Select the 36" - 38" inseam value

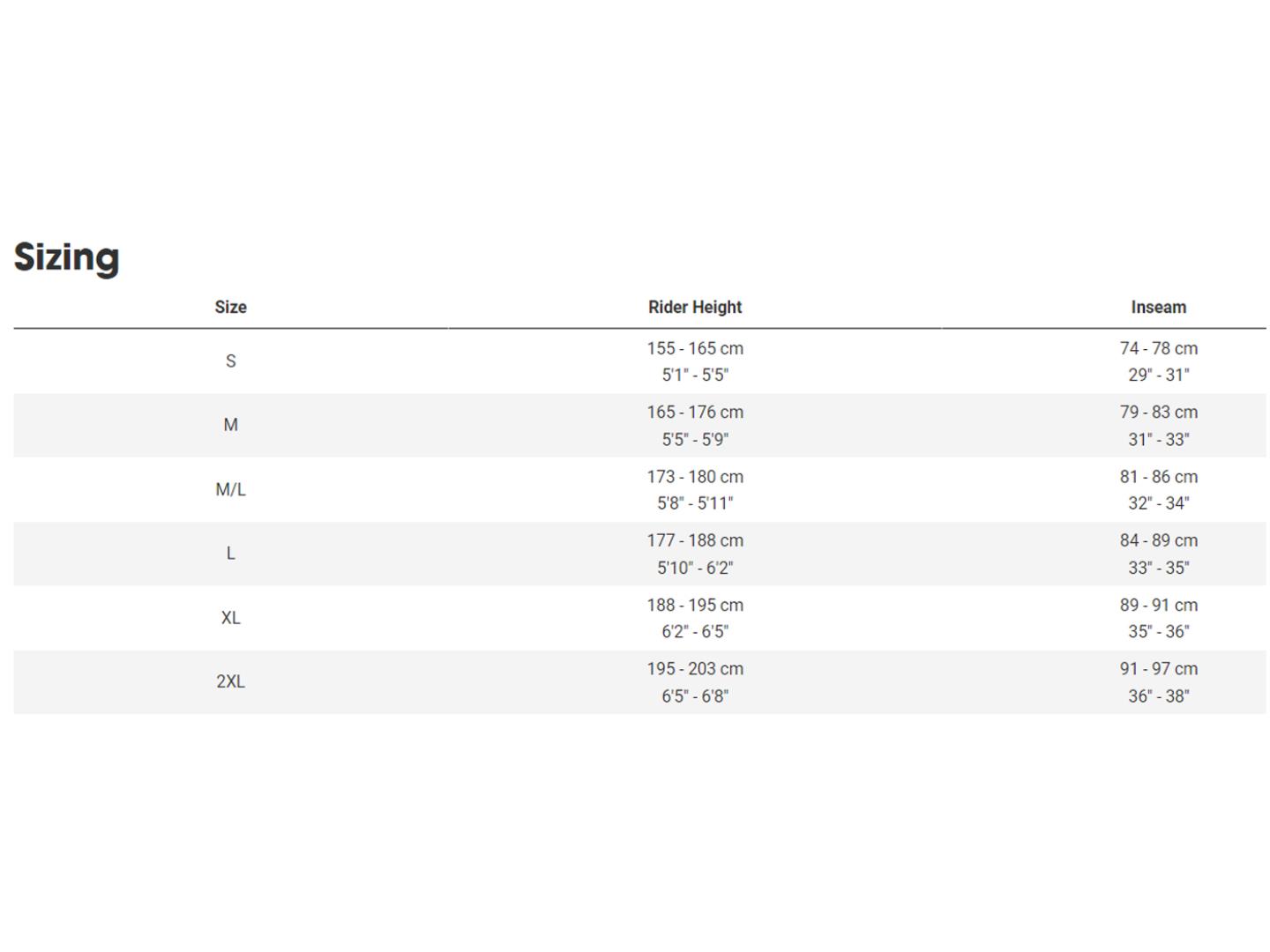pyautogui.click(x=1159, y=695)
